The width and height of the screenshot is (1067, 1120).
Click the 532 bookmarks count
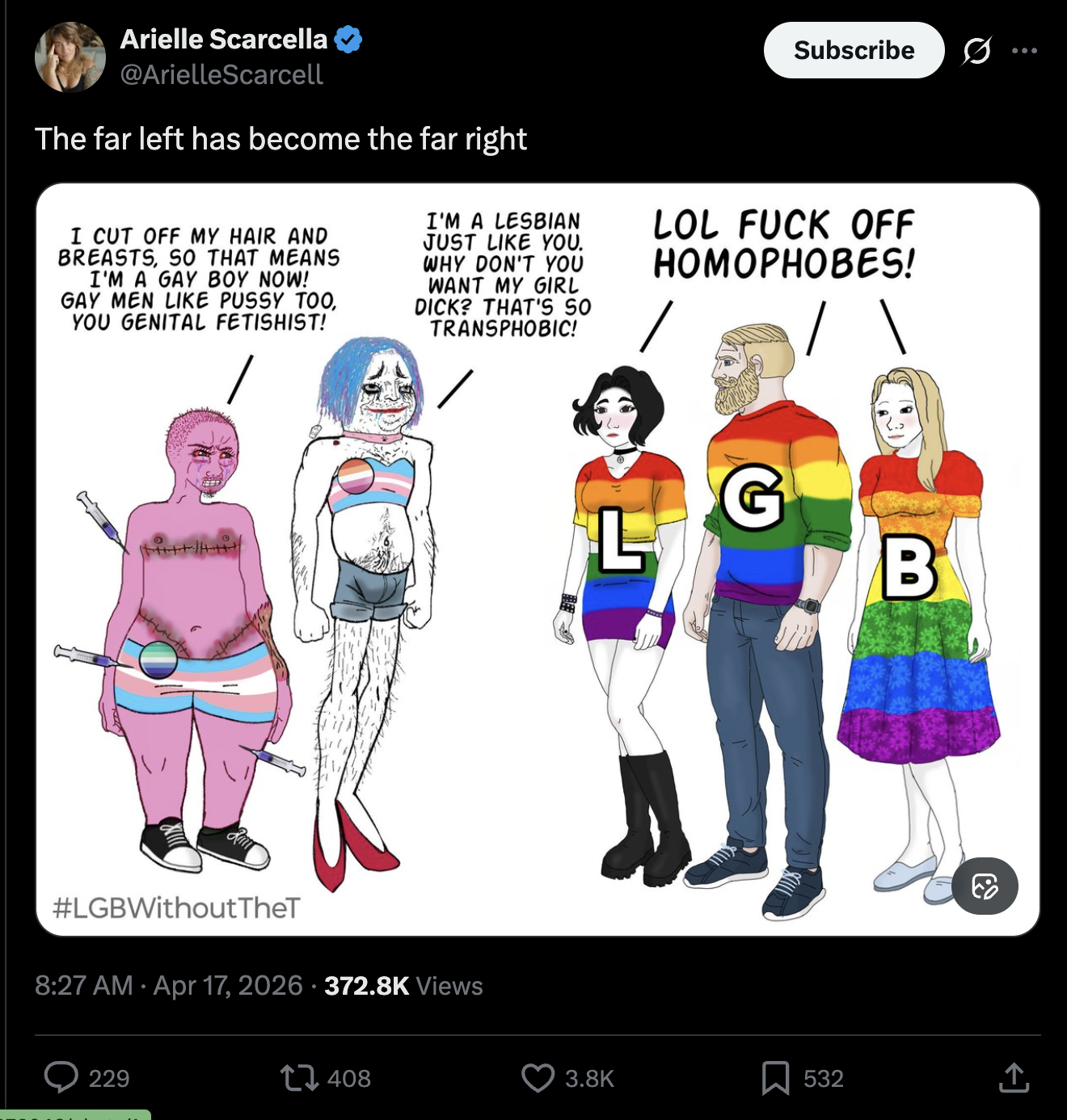pyautogui.click(x=823, y=1078)
